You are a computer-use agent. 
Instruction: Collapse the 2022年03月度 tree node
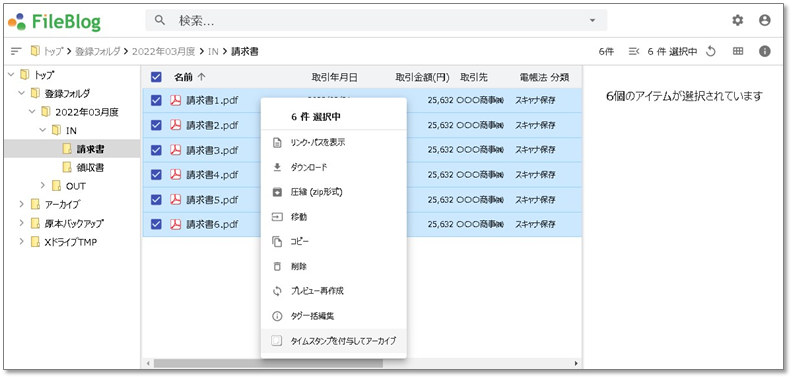(x=32, y=112)
